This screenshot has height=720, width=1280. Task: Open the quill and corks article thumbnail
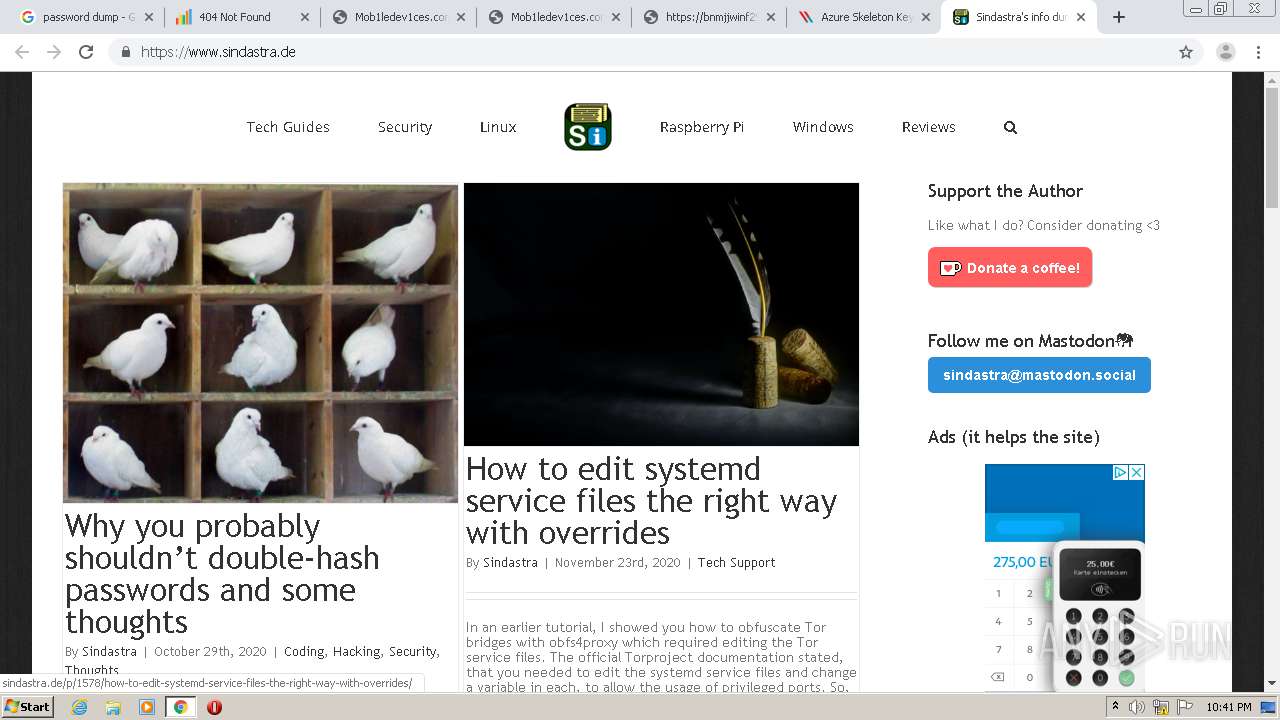point(661,314)
